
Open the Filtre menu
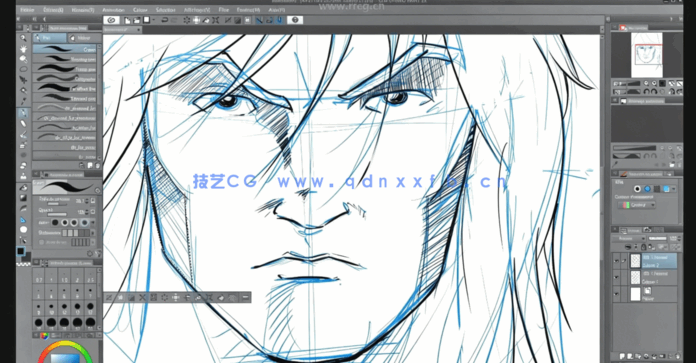point(224,9)
